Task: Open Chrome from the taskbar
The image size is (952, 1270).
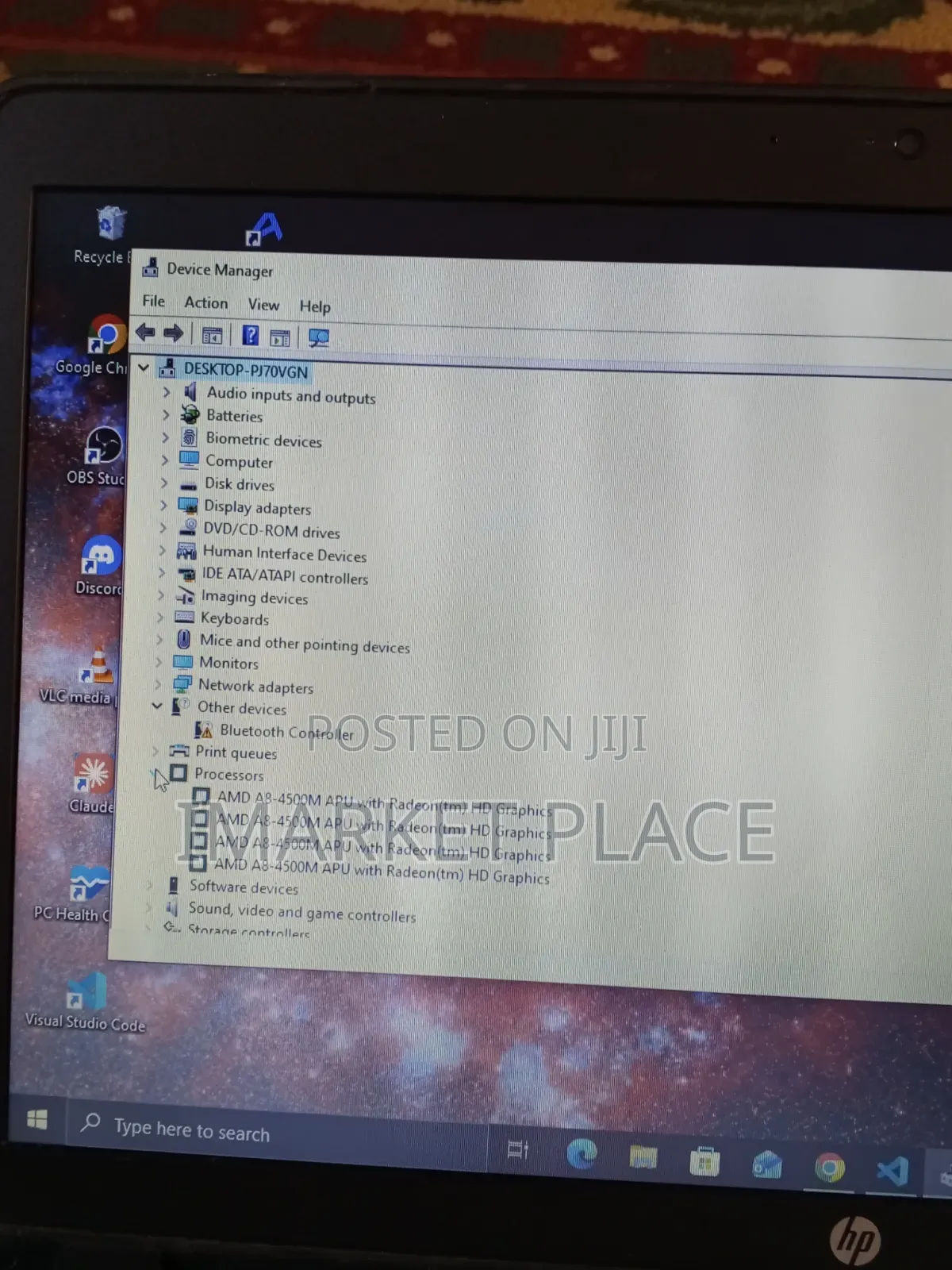Action: click(x=830, y=1168)
